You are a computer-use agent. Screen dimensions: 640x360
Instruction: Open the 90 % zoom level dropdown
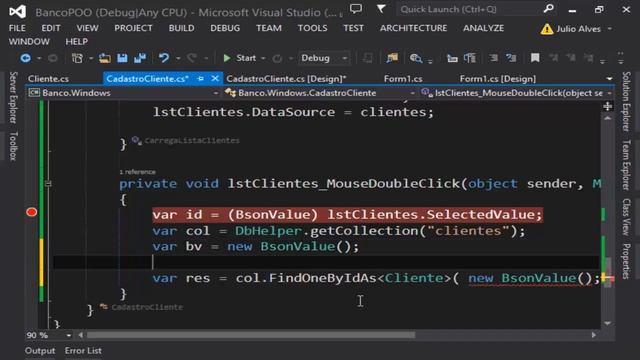(x=69, y=336)
